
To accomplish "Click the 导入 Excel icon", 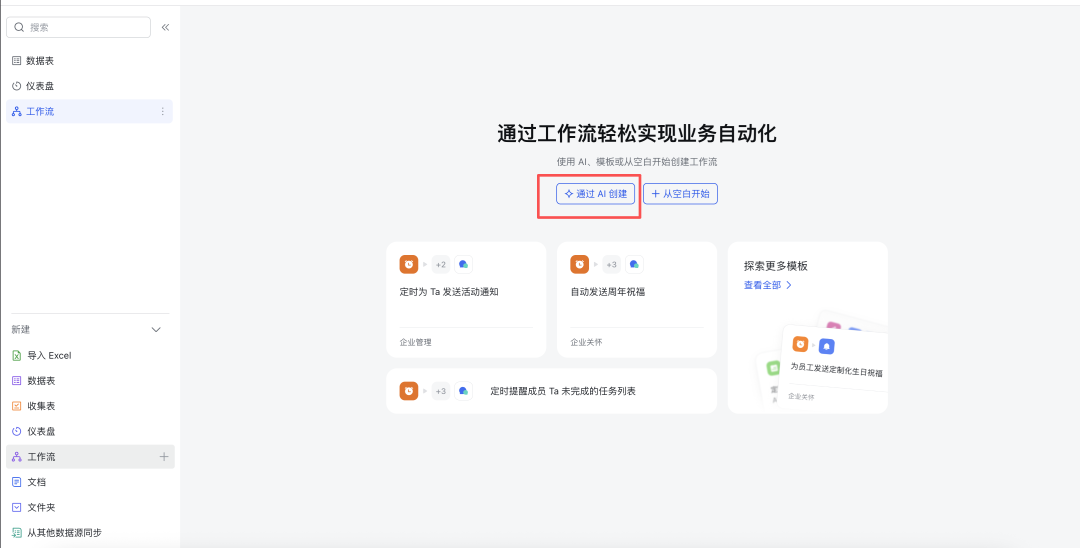I will pyautogui.click(x=16, y=356).
